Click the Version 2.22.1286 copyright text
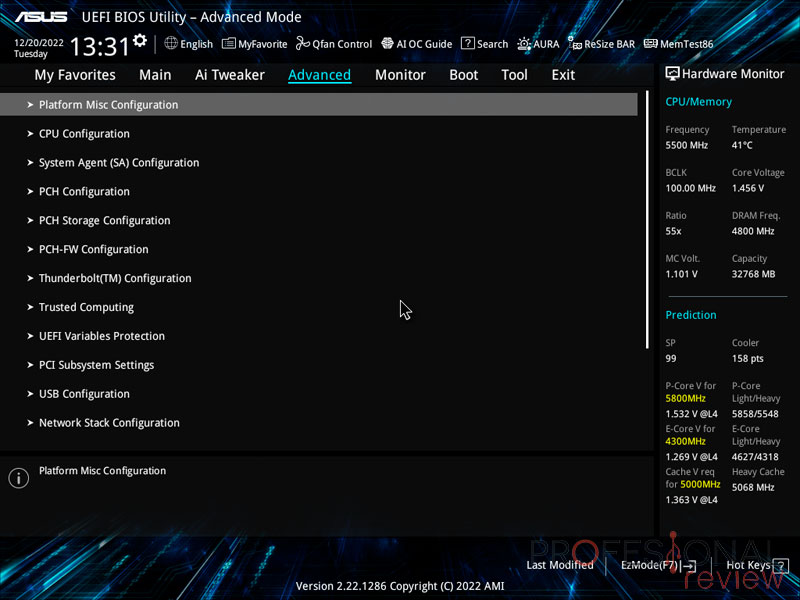800x600 pixels. click(x=400, y=586)
